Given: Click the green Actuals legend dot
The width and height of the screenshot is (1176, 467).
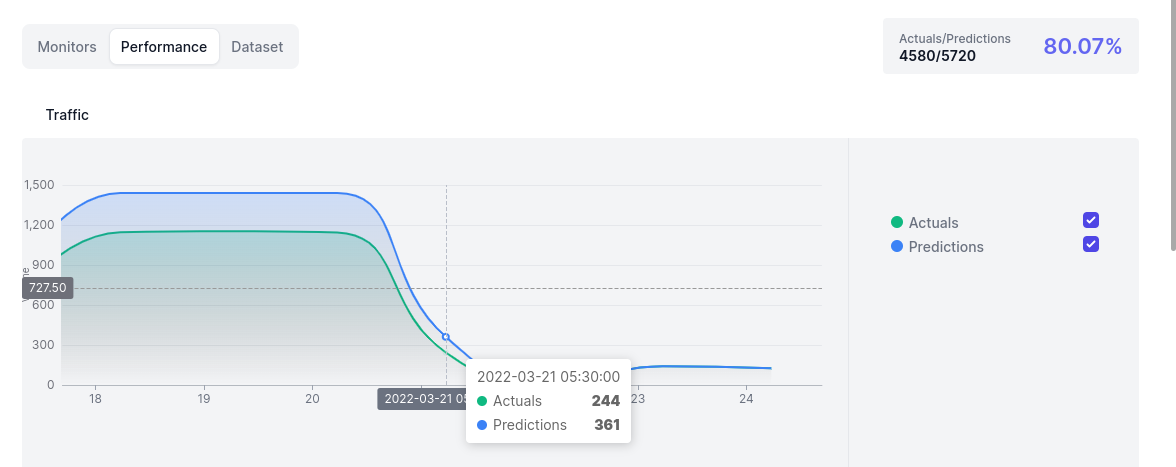Looking at the screenshot, I should [x=897, y=223].
